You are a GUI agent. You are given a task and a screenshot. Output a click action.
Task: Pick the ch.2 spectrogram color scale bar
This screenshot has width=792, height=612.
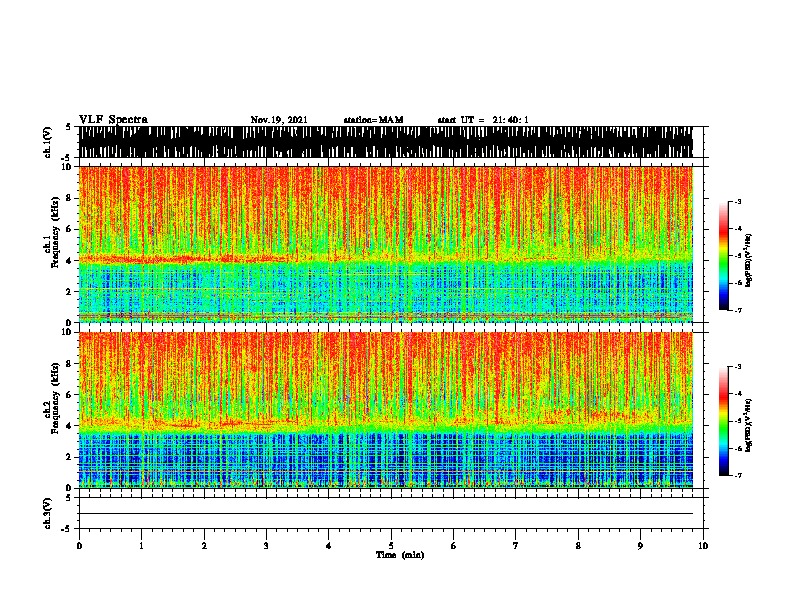pyautogui.click(x=724, y=421)
